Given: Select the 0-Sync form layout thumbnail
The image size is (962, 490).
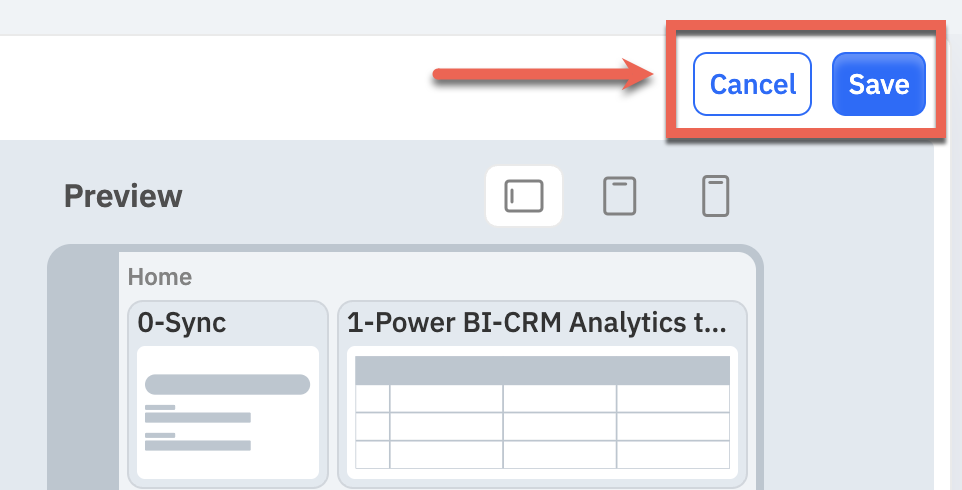Looking at the screenshot, I should click(228, 412).
